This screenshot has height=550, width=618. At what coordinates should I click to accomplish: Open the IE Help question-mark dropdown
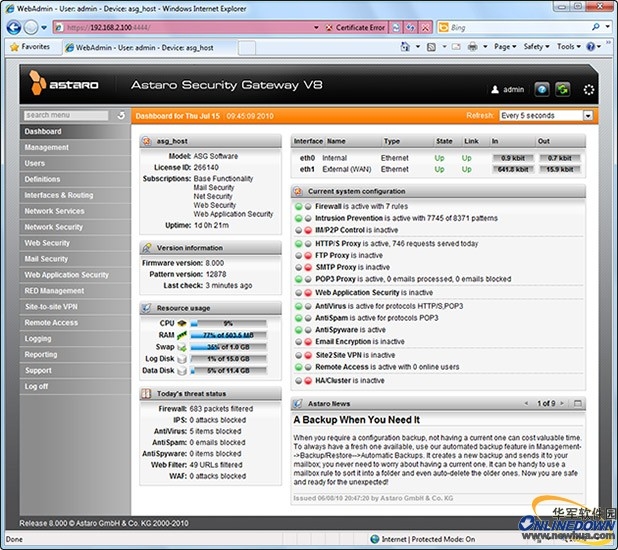pos(593,47)
